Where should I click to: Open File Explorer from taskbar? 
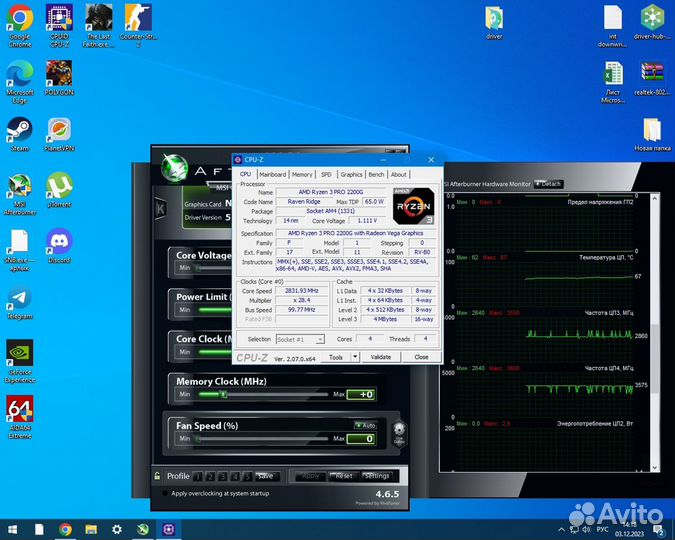pyautogui.click(x=91, y=529)
